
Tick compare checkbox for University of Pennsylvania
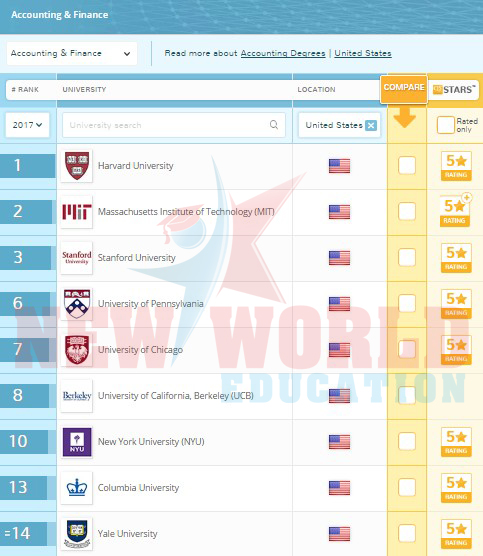[x=407, y=303]
